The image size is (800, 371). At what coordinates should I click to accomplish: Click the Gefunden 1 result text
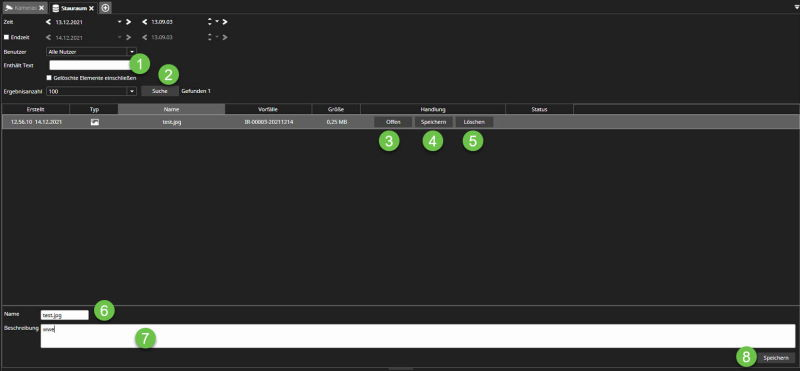[x=196, y=91]
